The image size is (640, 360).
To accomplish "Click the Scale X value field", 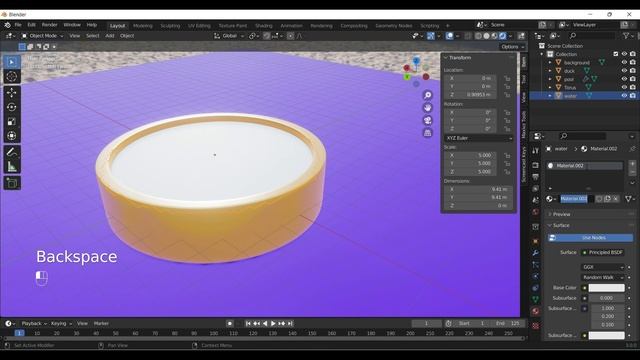I will tap(470, 156).
